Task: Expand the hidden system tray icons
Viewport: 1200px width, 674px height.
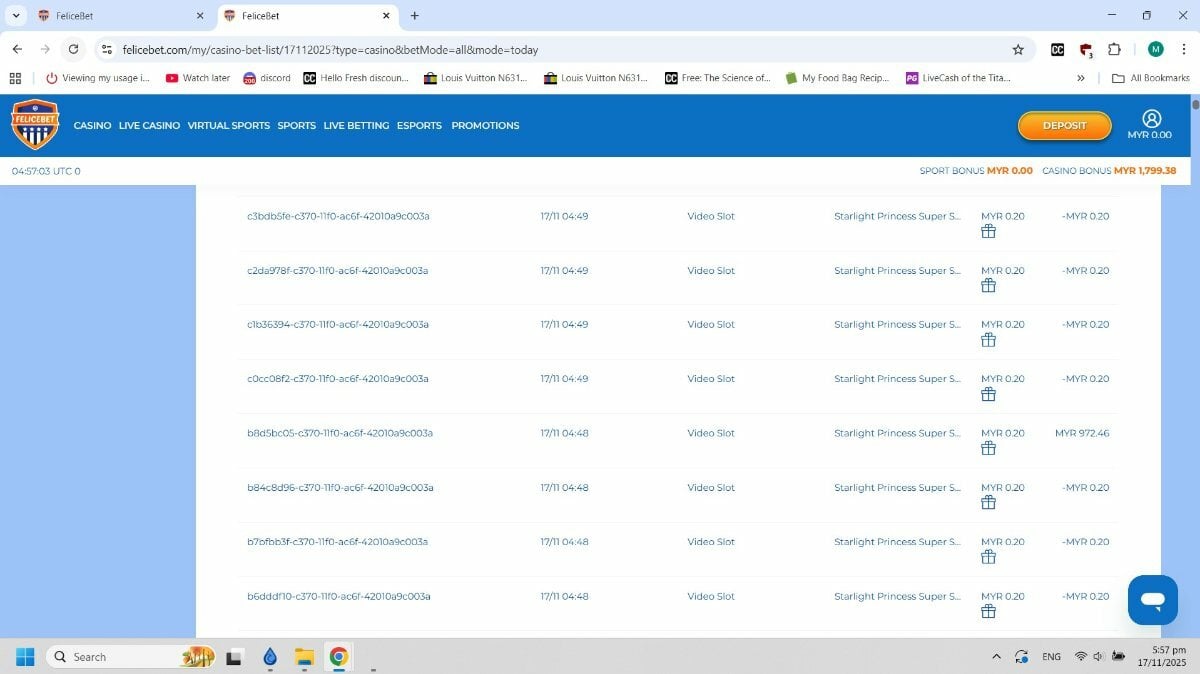Action: [x=996, y=656]
